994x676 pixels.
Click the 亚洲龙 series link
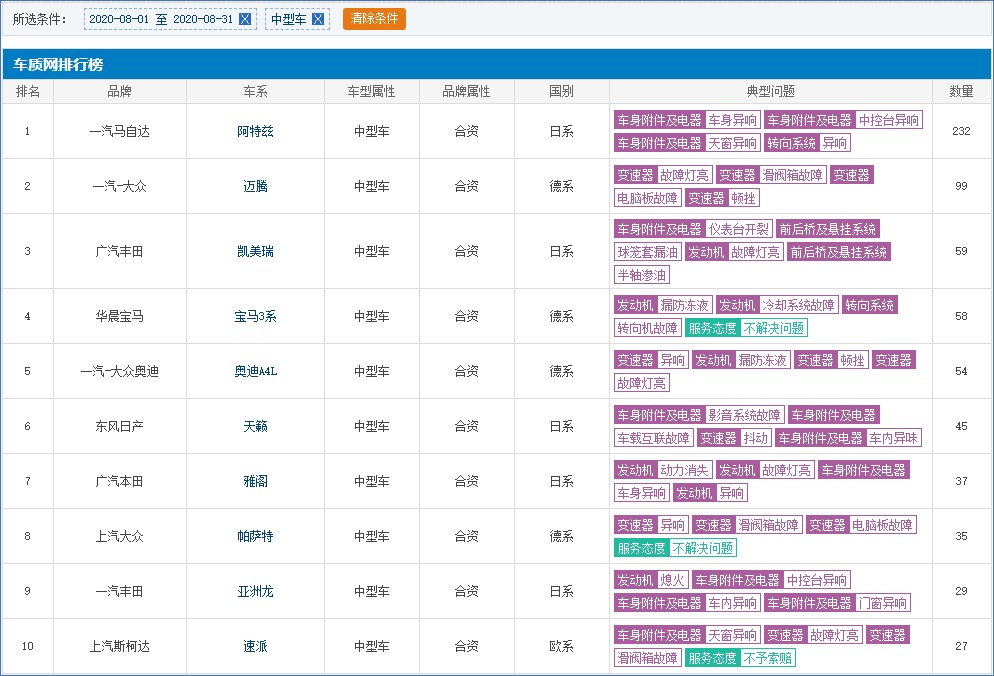click(x=255, y=591)
